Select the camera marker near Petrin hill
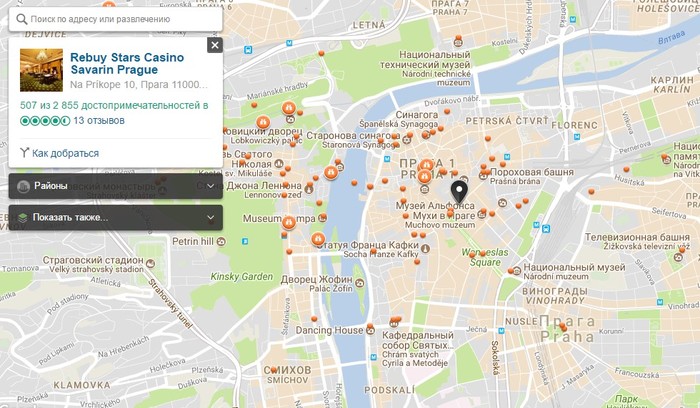Image resolution: width=700 pixels, height=408 pixels. coord(221,241)
